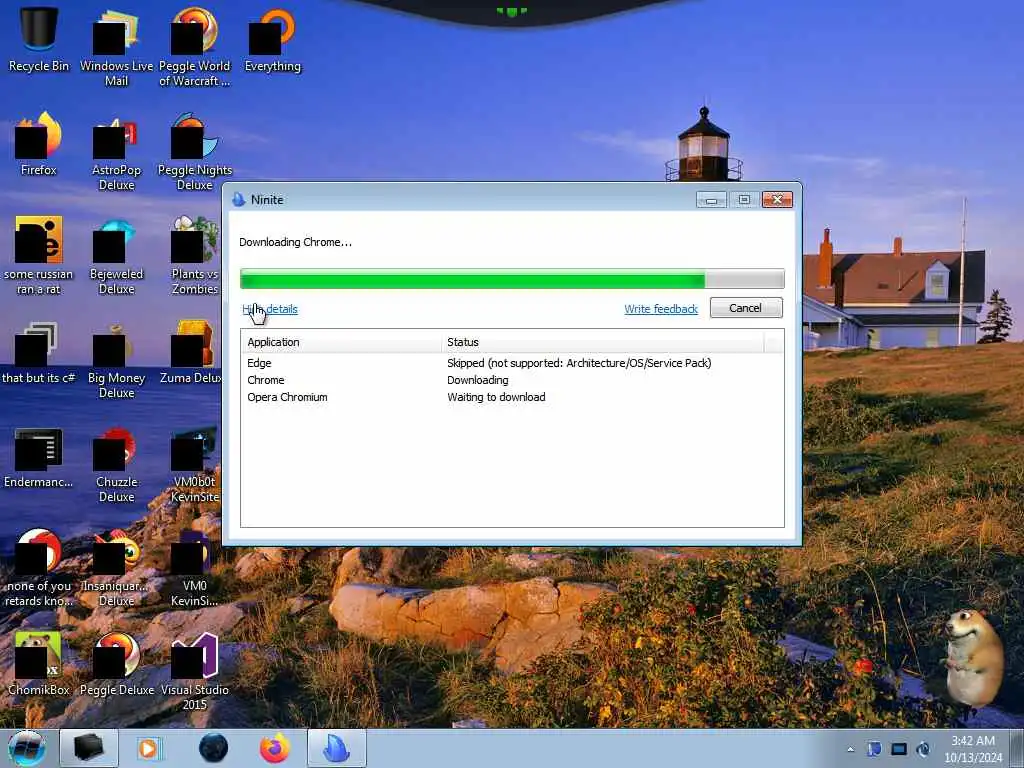The width and height of the screenshot is (1024, 768).
Task: Show hidden system tray icons
Action: point(850,749)
